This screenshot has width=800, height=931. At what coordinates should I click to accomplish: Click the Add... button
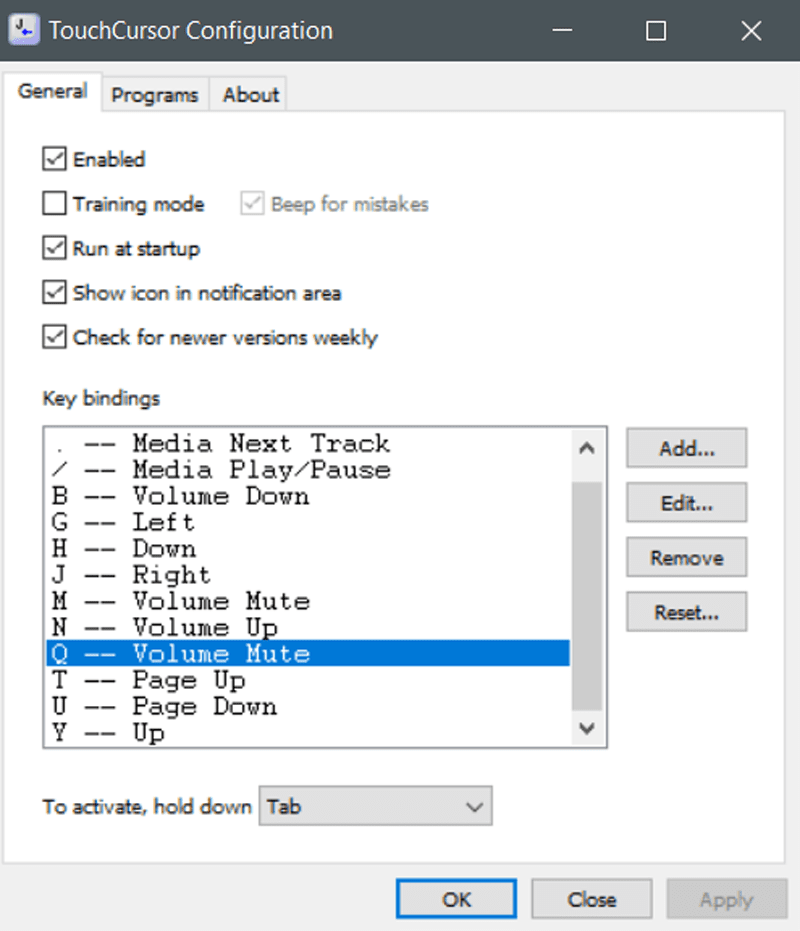pyautogui.click(x=687, y=448)
